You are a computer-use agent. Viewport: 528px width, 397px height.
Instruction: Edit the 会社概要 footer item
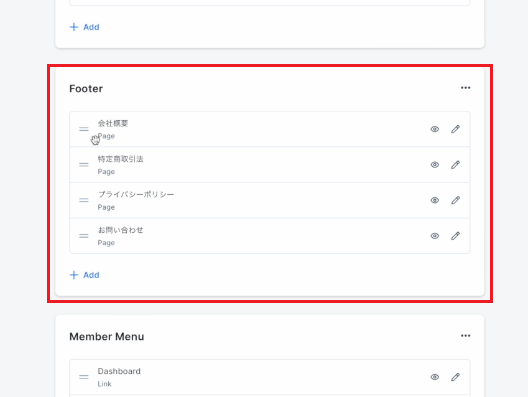[455, 129]
